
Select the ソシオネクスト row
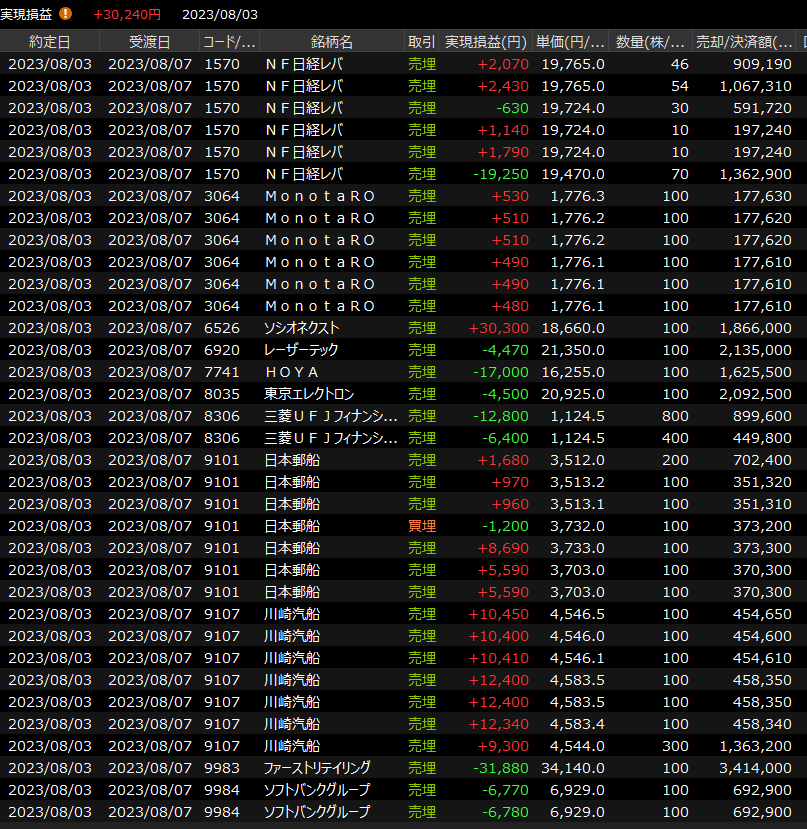[302, 328]
